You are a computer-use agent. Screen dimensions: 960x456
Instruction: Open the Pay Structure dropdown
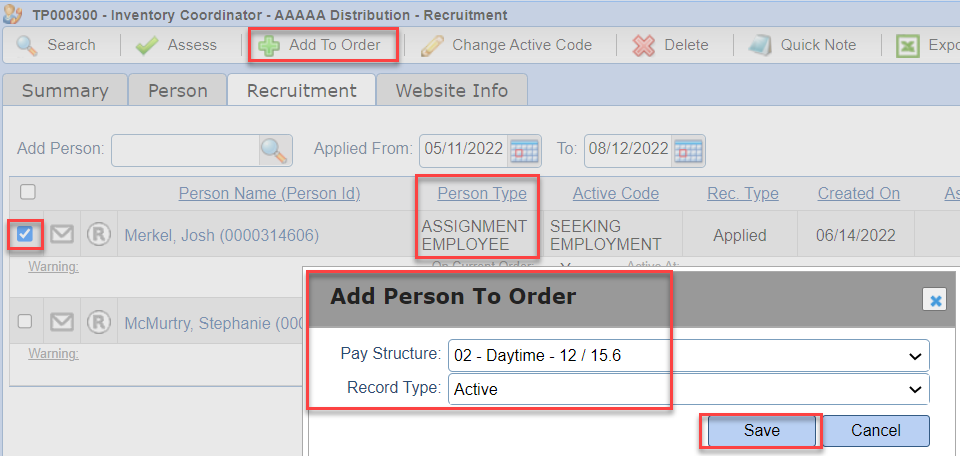(x=689, y=355)
